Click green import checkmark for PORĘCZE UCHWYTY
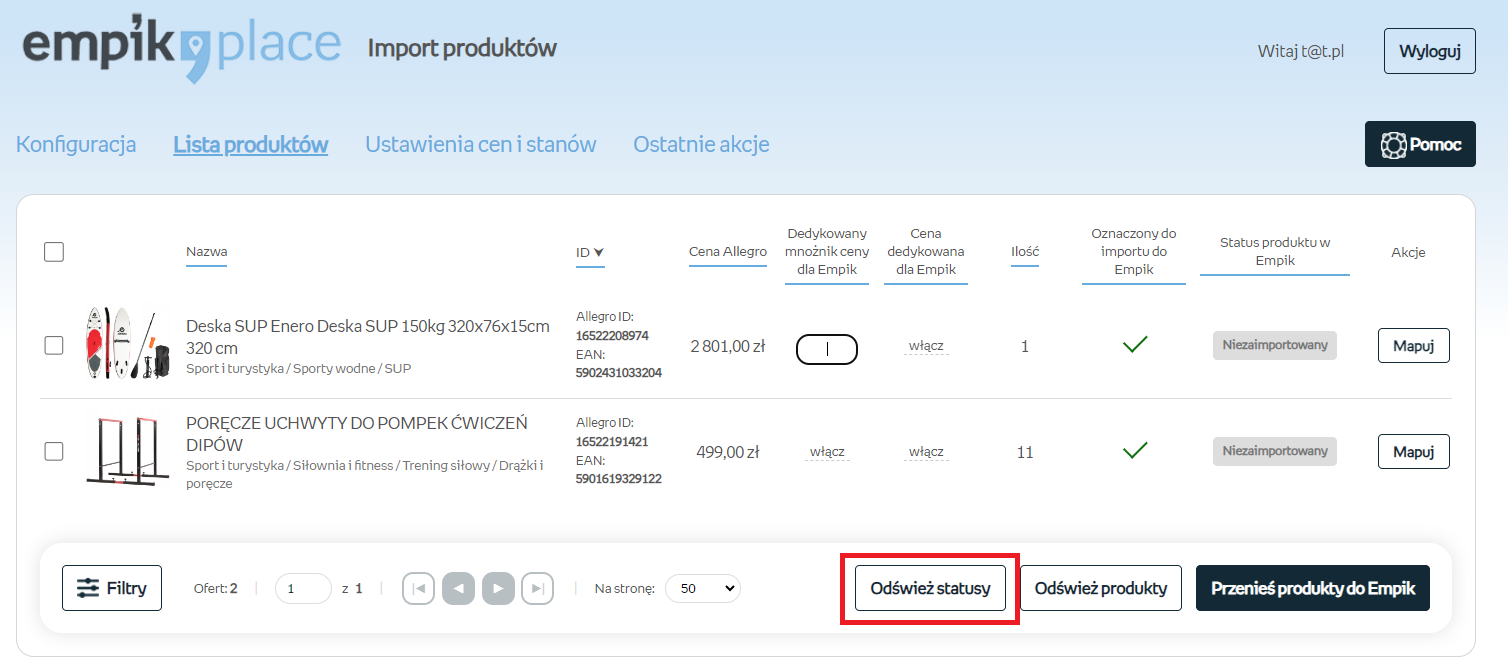This screenshot has height=669, width=1508. (x=1134, y=451)
